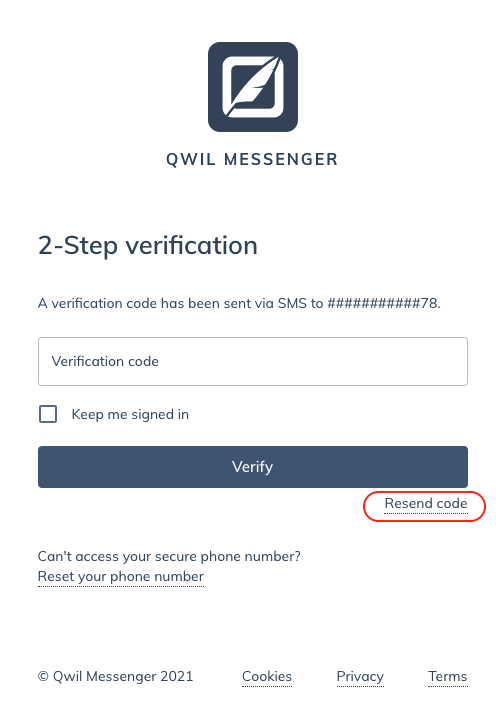Screen dimensions: 496x716
Task: Open the Cookies policy link
Action: click(267, 676)
